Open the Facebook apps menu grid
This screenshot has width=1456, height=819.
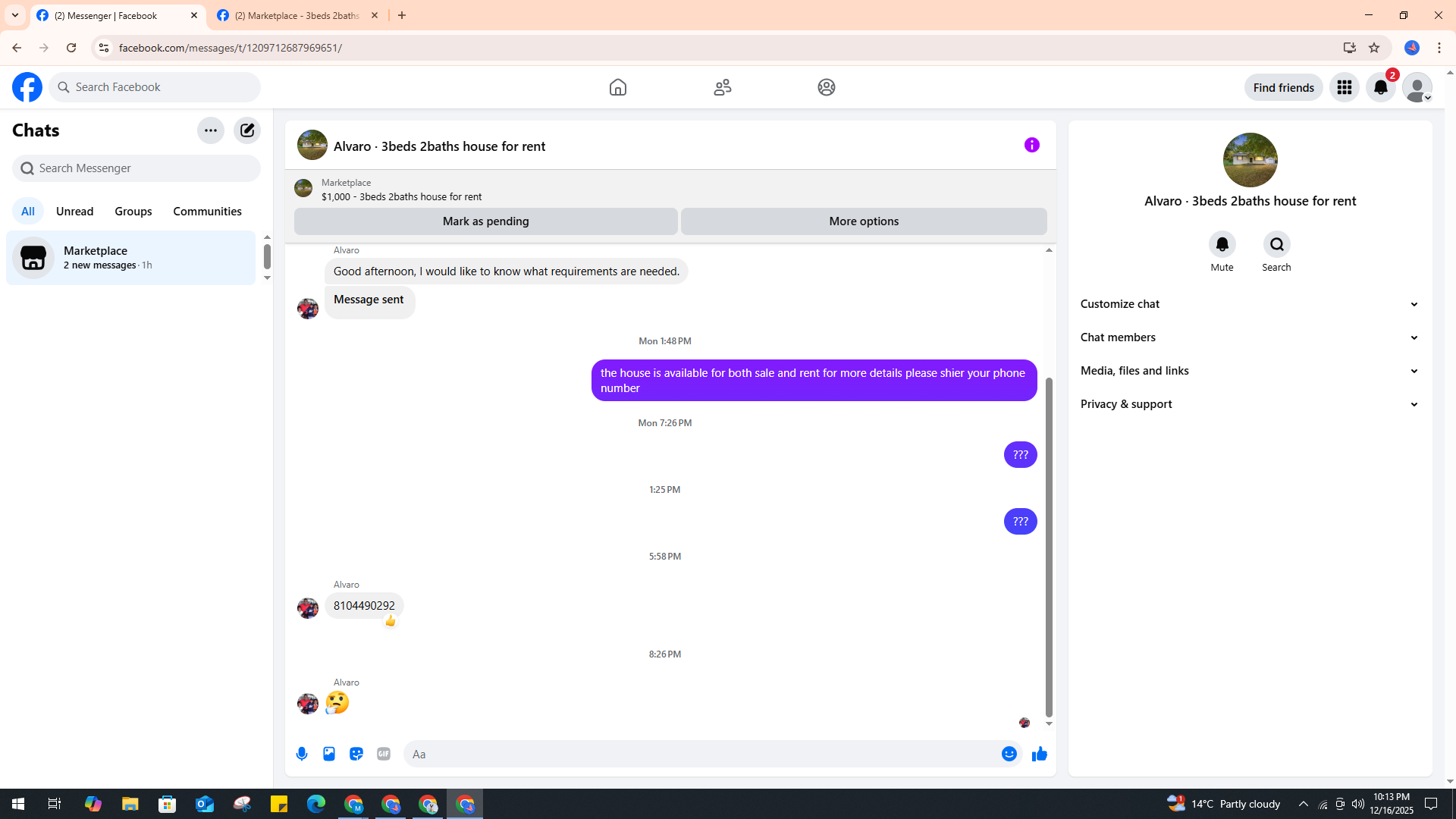pos(1345,87)
